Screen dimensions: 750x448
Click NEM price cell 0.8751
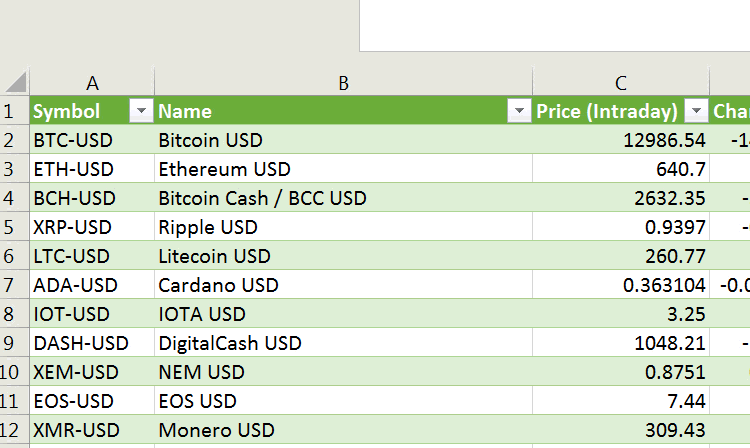pyautogui.click(x=620, y=372)
